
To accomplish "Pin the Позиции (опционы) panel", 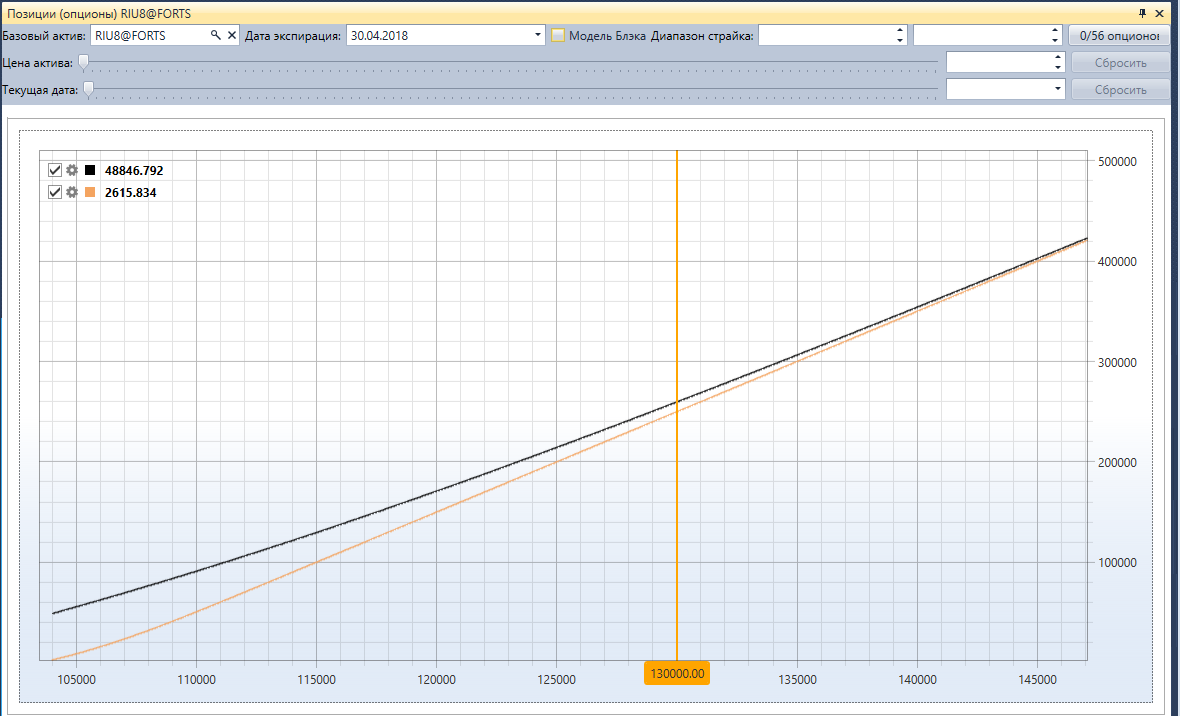I will (x=1142, y=14).
